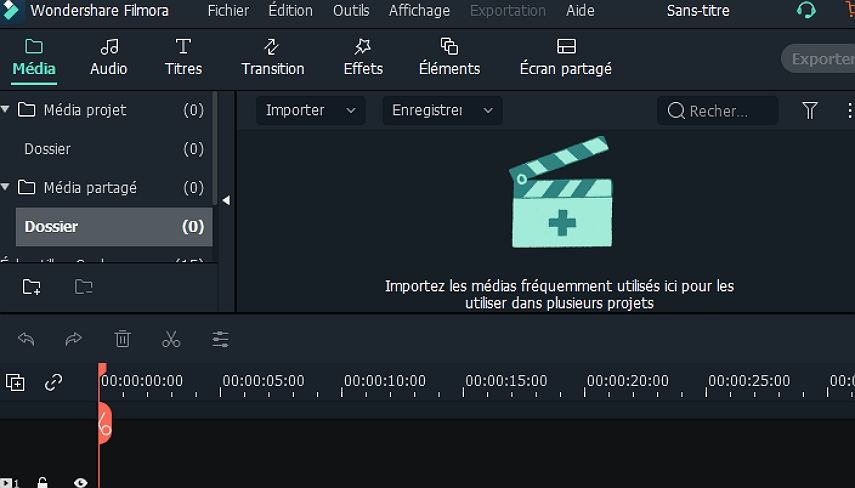This screenshot has width=855, height=488.
Task: Click the add new folder icon
Action: [x=32, y=286]
